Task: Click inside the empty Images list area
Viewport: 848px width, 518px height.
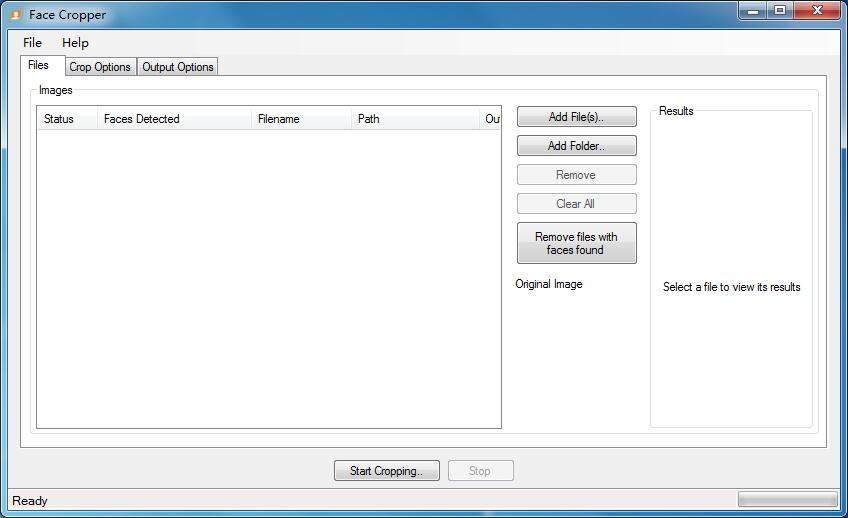Action: tap(268, 280)
